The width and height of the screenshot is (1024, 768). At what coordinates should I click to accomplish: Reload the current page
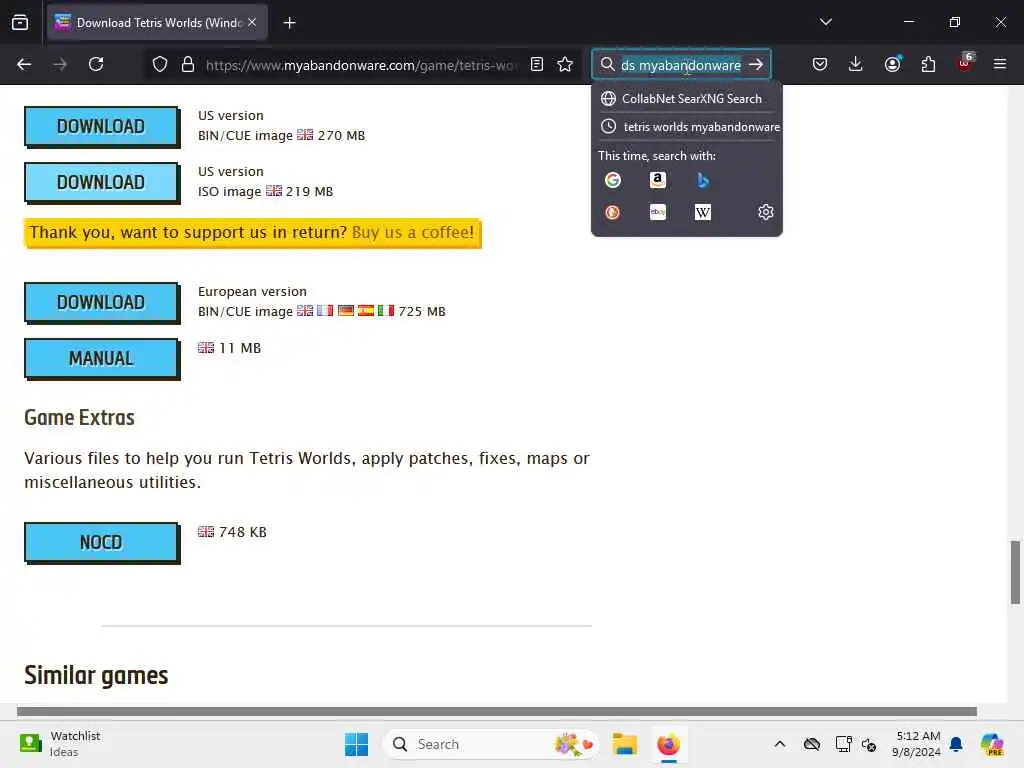click(96, 64)
